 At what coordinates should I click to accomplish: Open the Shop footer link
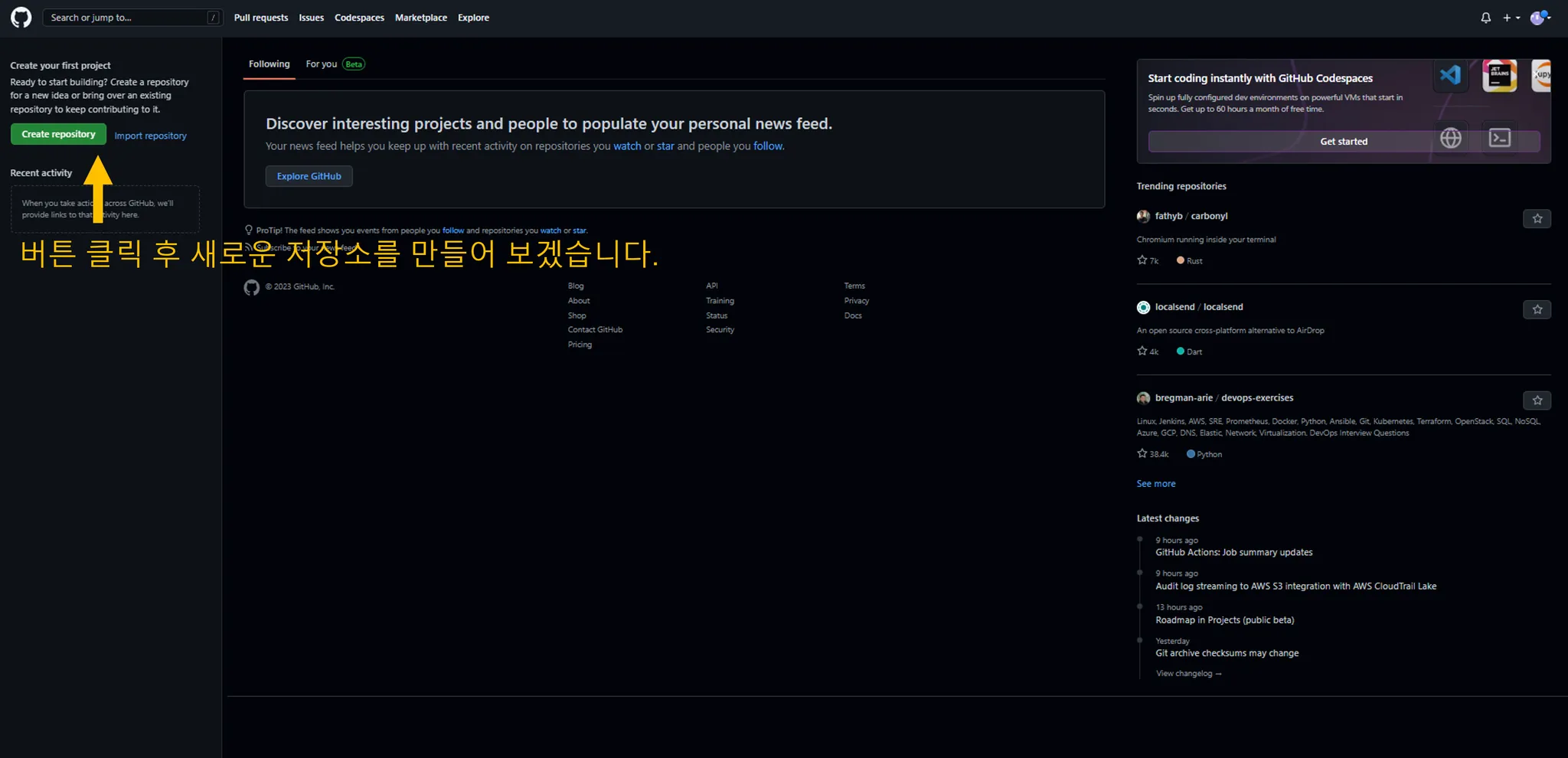[x=577, y=315]
